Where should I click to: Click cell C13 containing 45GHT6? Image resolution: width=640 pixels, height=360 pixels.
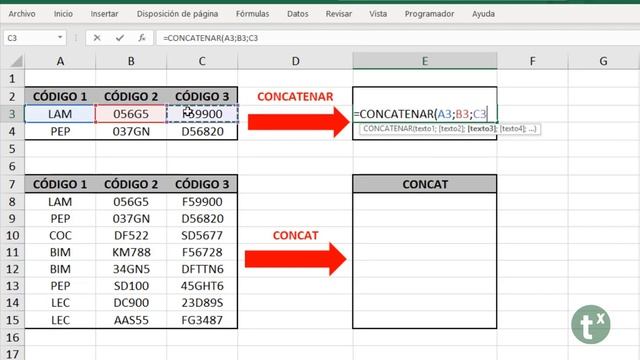pyautogui.click(x=202, y=286)
